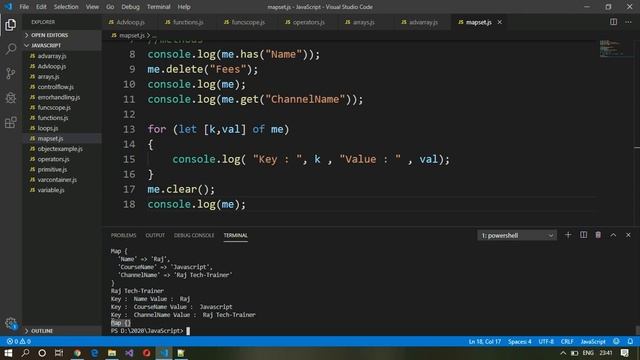The image size is (640, 360).
Task: Open Visual Studio from the taskbar
Action: [x=129, y=353]
